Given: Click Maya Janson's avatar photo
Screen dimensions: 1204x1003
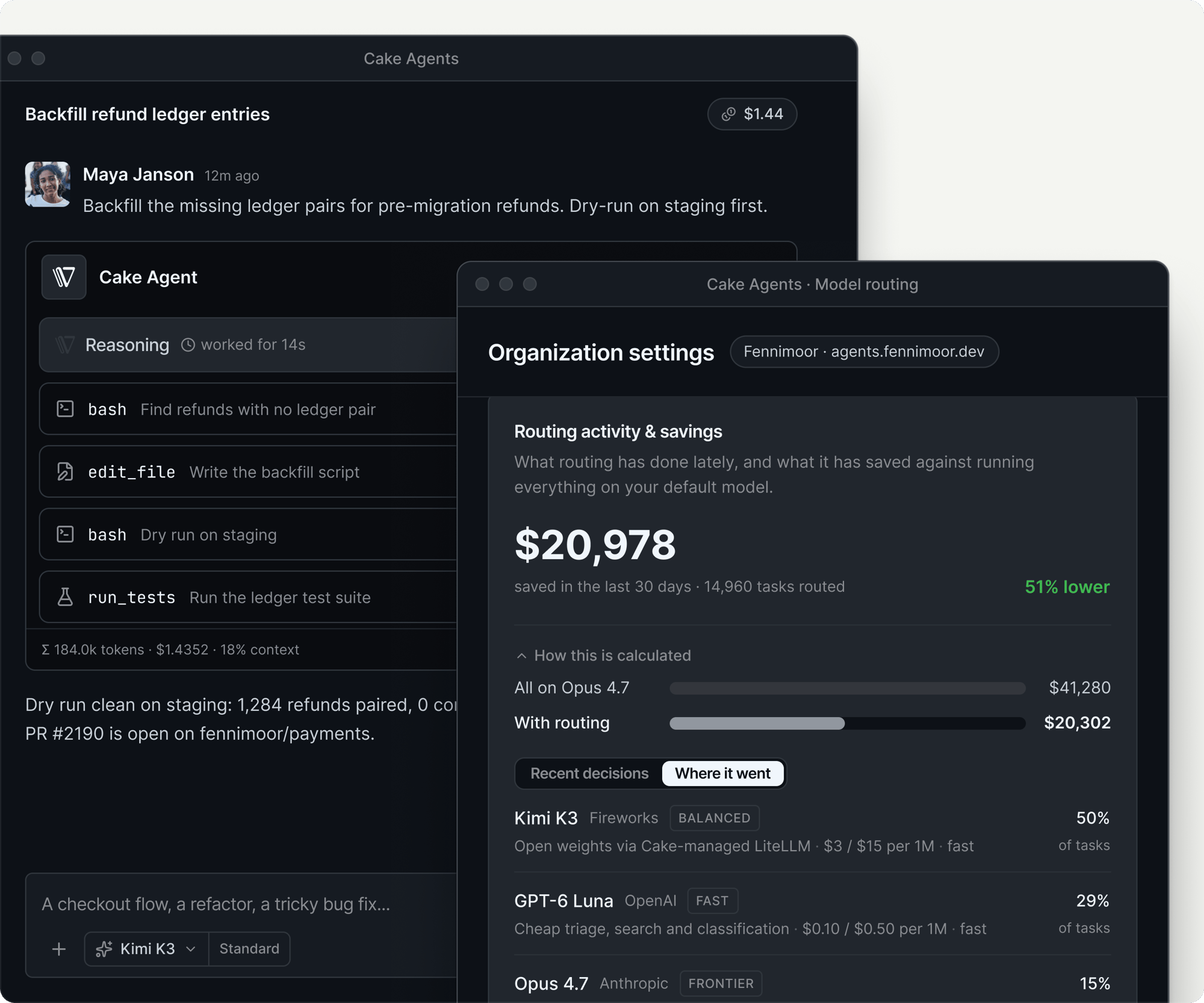Looking at the screenshot, I should pos(48,184).
